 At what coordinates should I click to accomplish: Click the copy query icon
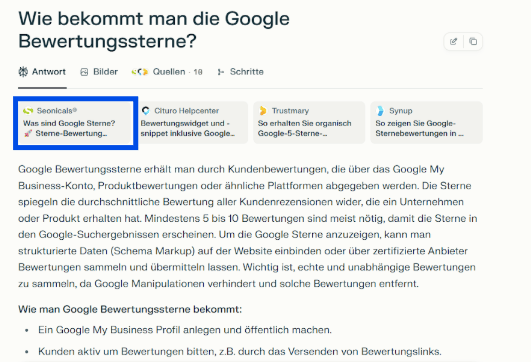click(473, 42)
